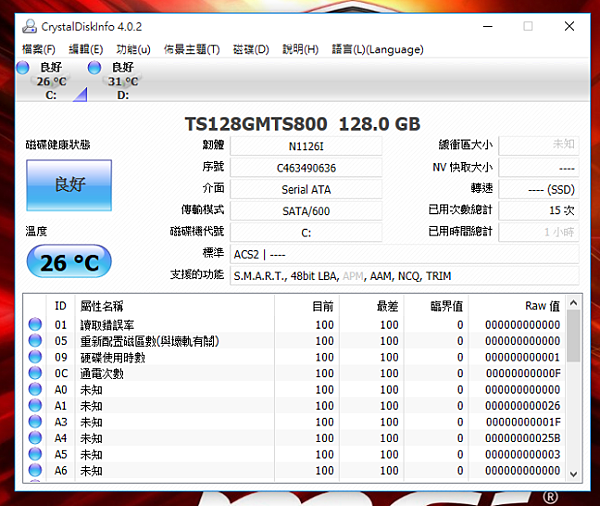
Task: Select the 通電次數 attribute row
Action: (294, 373)
